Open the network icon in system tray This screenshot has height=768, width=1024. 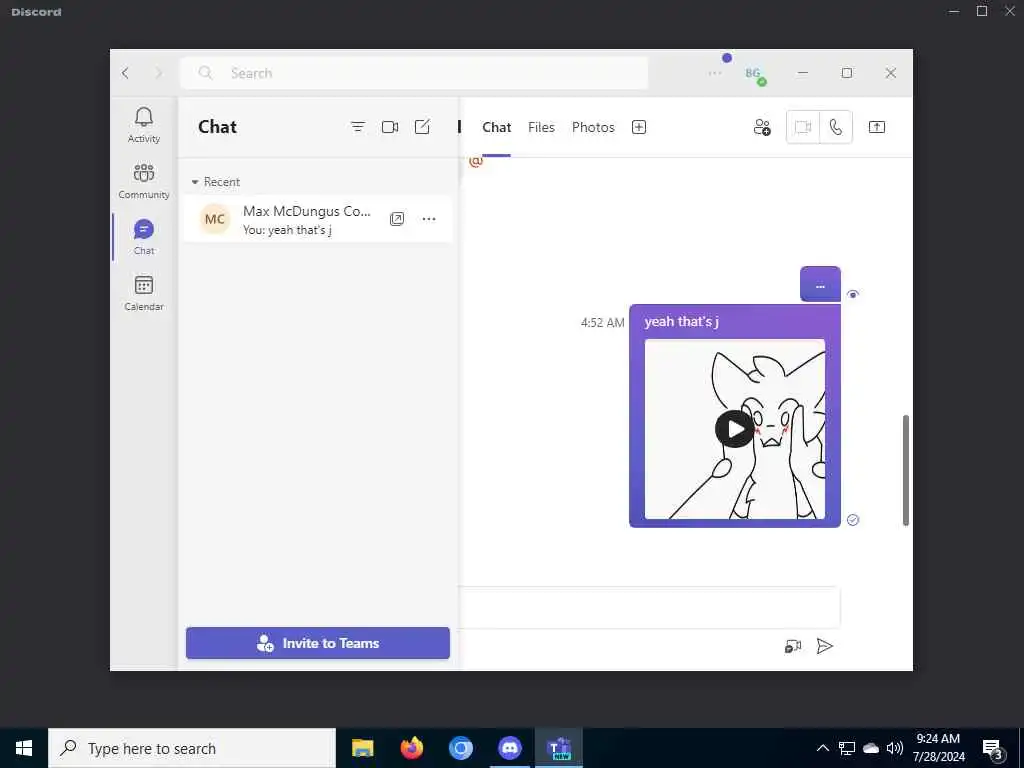(x=847, y=748)
